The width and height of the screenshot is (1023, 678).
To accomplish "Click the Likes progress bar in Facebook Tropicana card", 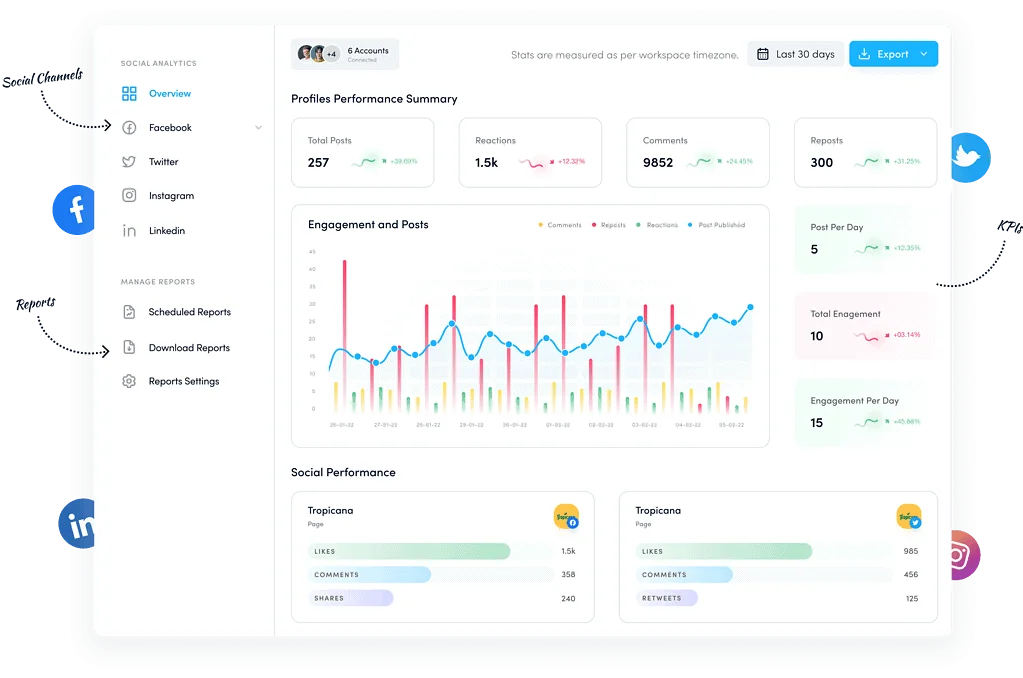I will (x=409, y=551).
